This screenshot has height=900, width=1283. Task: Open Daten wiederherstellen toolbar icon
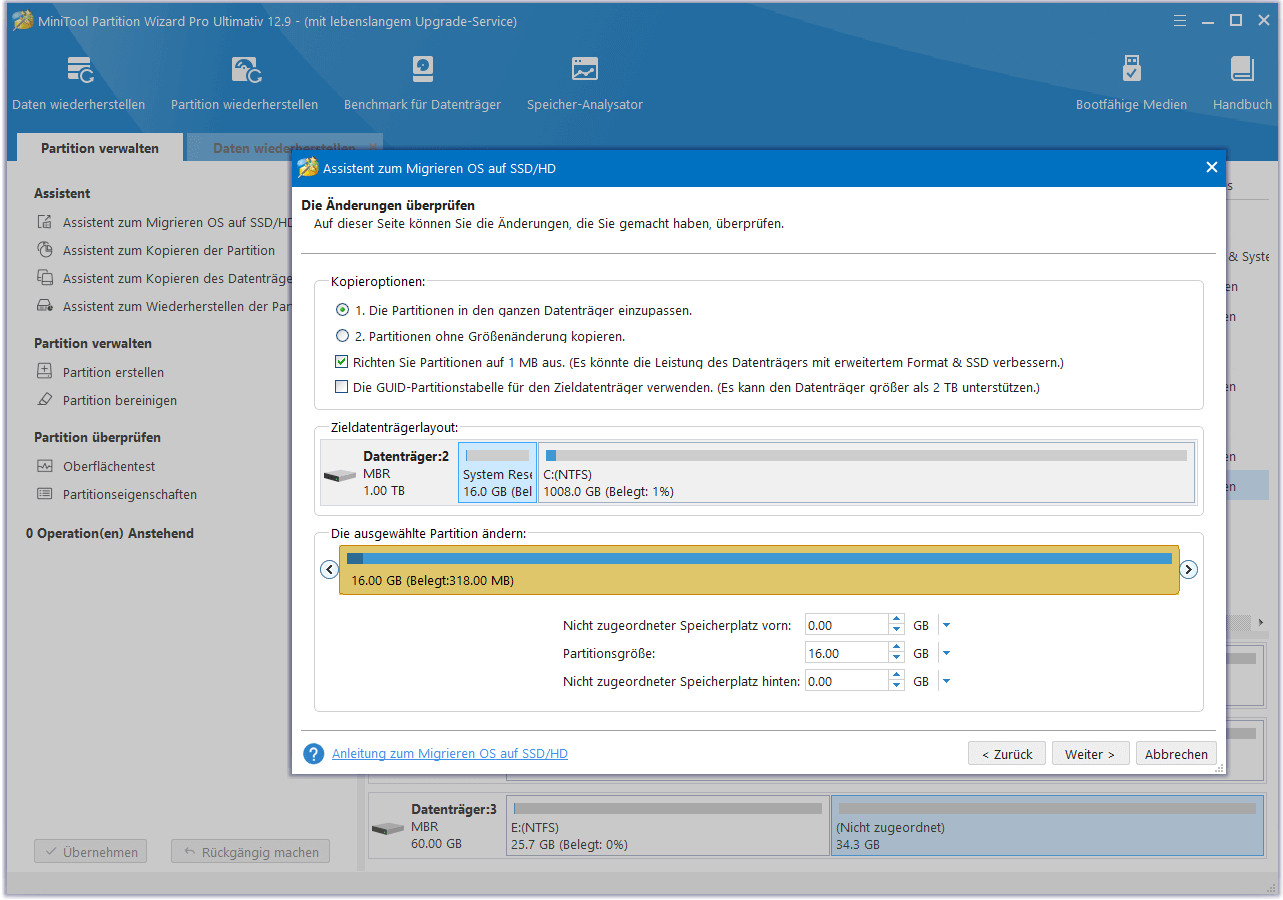pos(79,69)
